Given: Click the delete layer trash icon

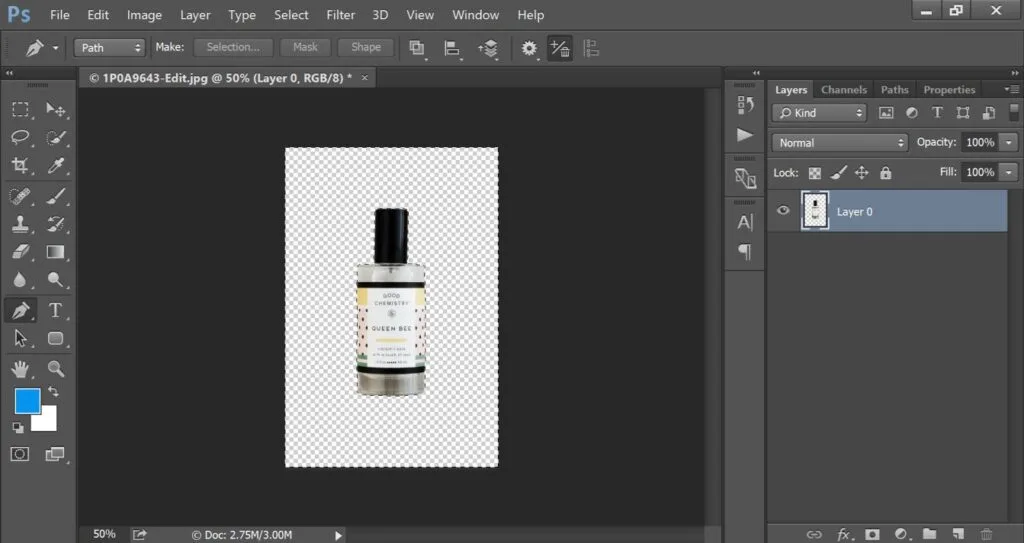Looking at the screenshot, I should coord(986,534).
